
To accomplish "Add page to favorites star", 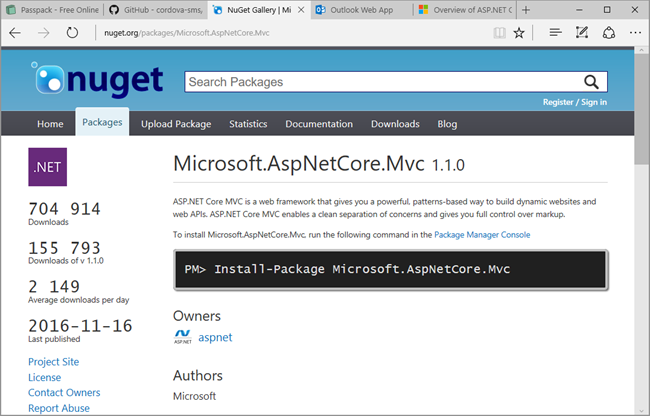I will (x=519, y=33).
